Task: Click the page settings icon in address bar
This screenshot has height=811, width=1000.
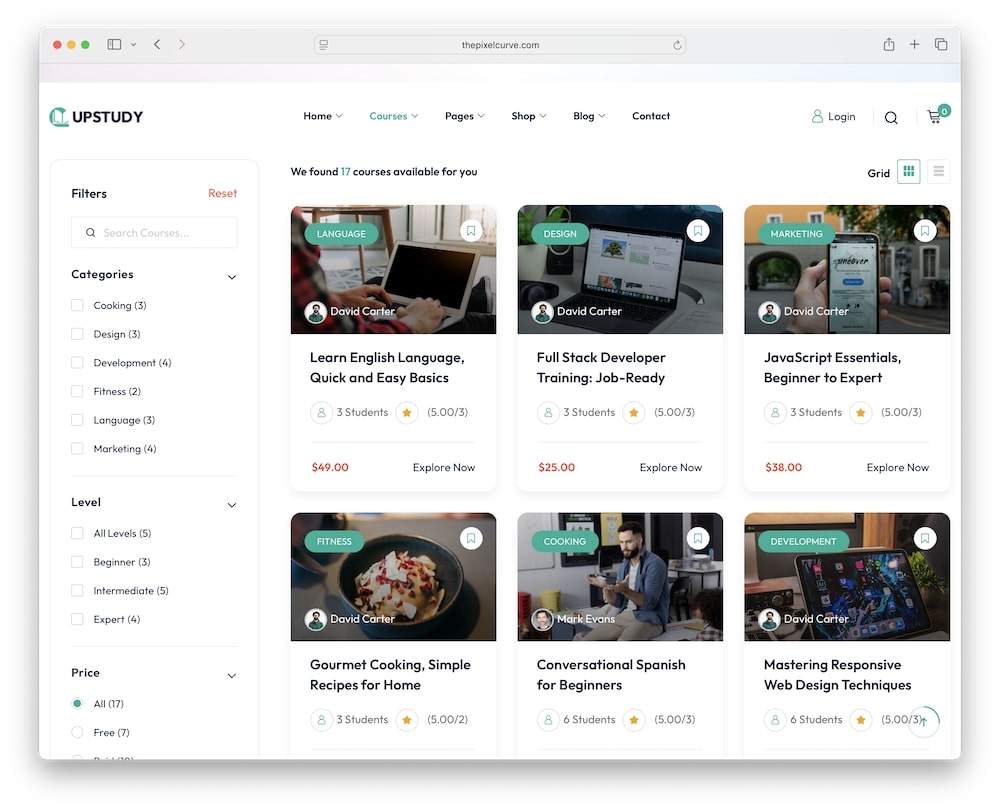Action: [x=324, y=45]
